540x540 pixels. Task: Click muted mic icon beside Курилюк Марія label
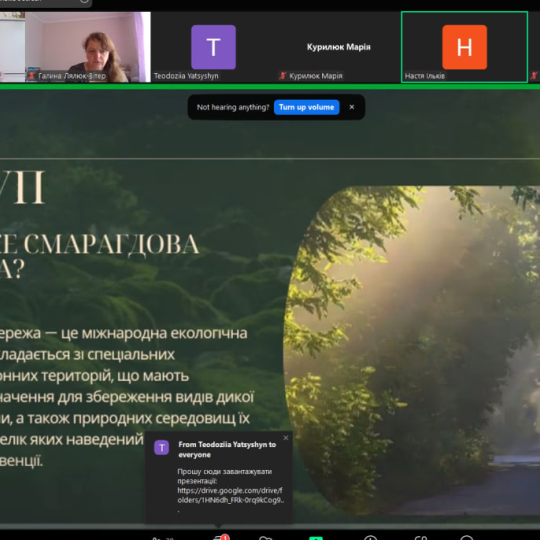(x=283, y=76)
